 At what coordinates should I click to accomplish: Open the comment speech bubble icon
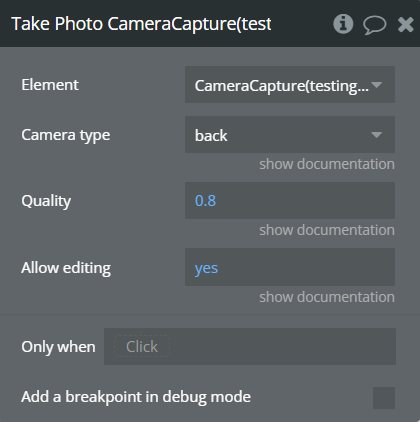click(375, 25)
